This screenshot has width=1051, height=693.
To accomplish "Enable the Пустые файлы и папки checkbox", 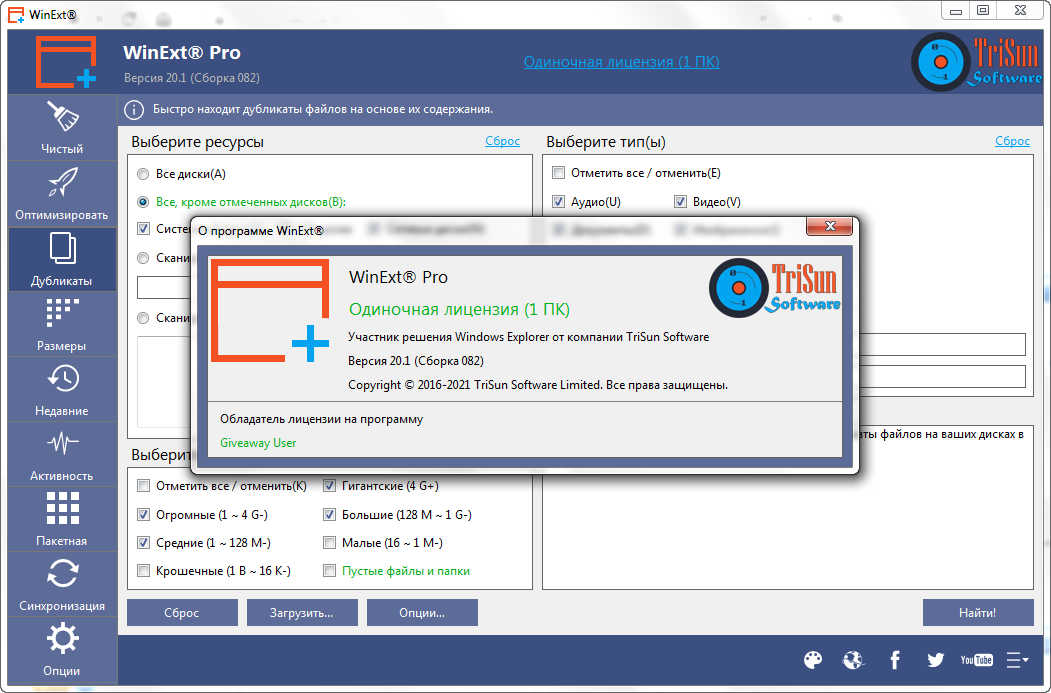I will click(x=329, y=571).
